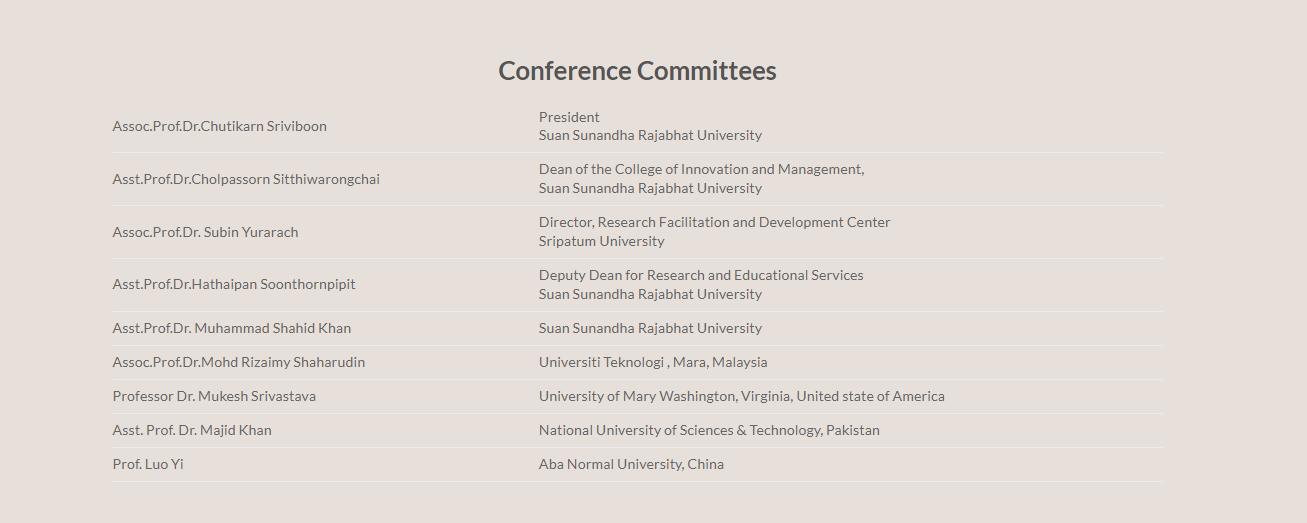The width and height of the screenshot is (1307, 523).
Task: Select the name Assoc.Prof.Dr.Chutikarn Sriviboon
Action: [219, 126]
